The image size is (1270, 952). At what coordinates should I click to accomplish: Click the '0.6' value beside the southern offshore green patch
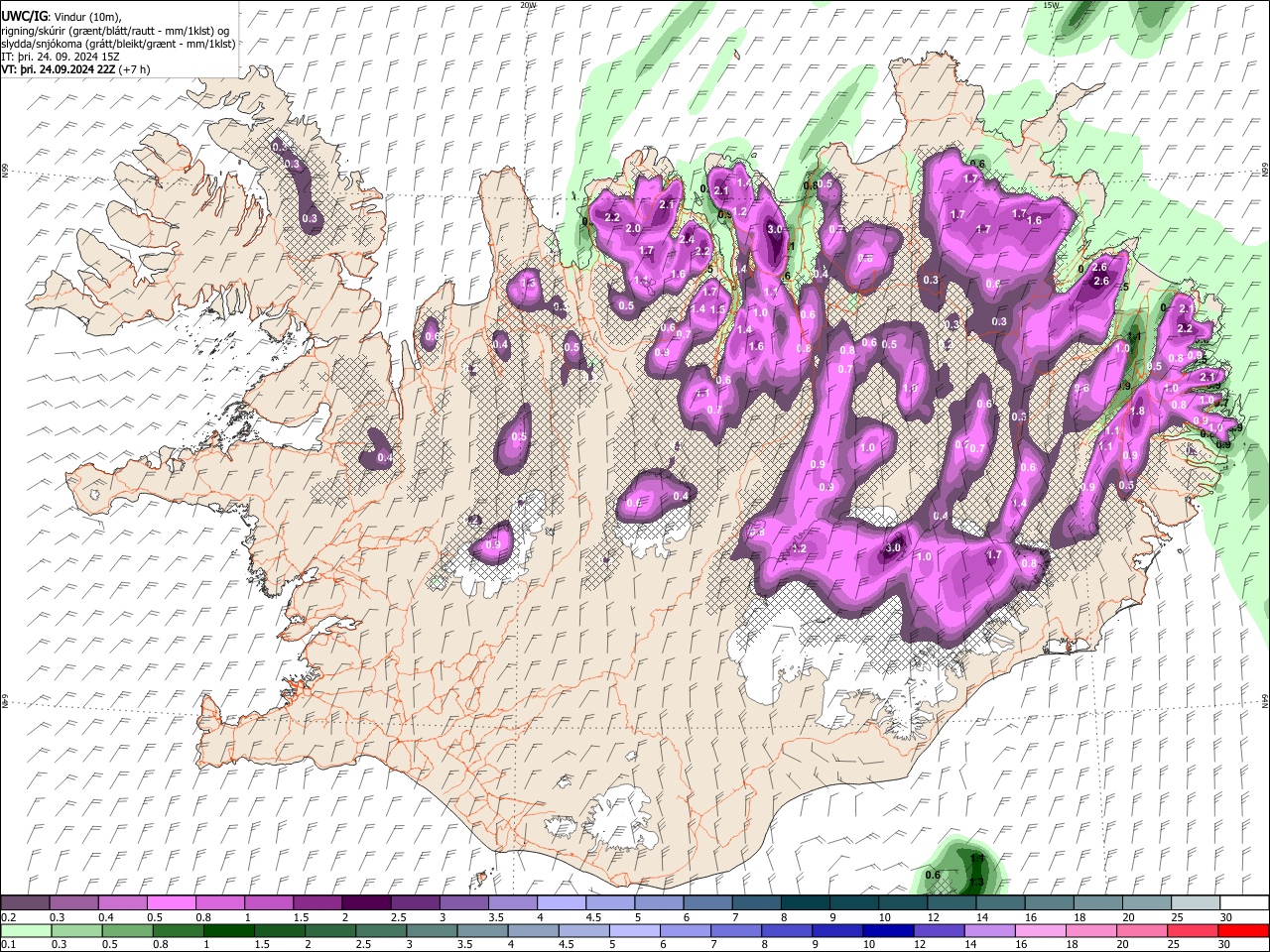point(933,875)
